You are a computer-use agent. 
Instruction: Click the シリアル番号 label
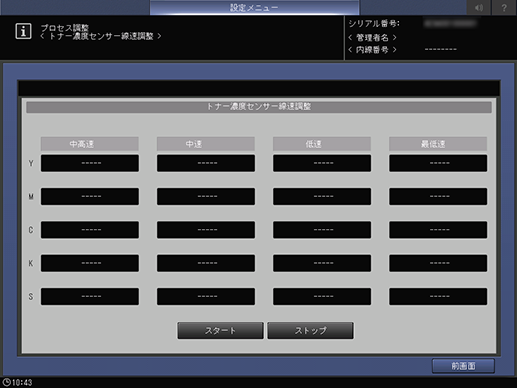374,24
